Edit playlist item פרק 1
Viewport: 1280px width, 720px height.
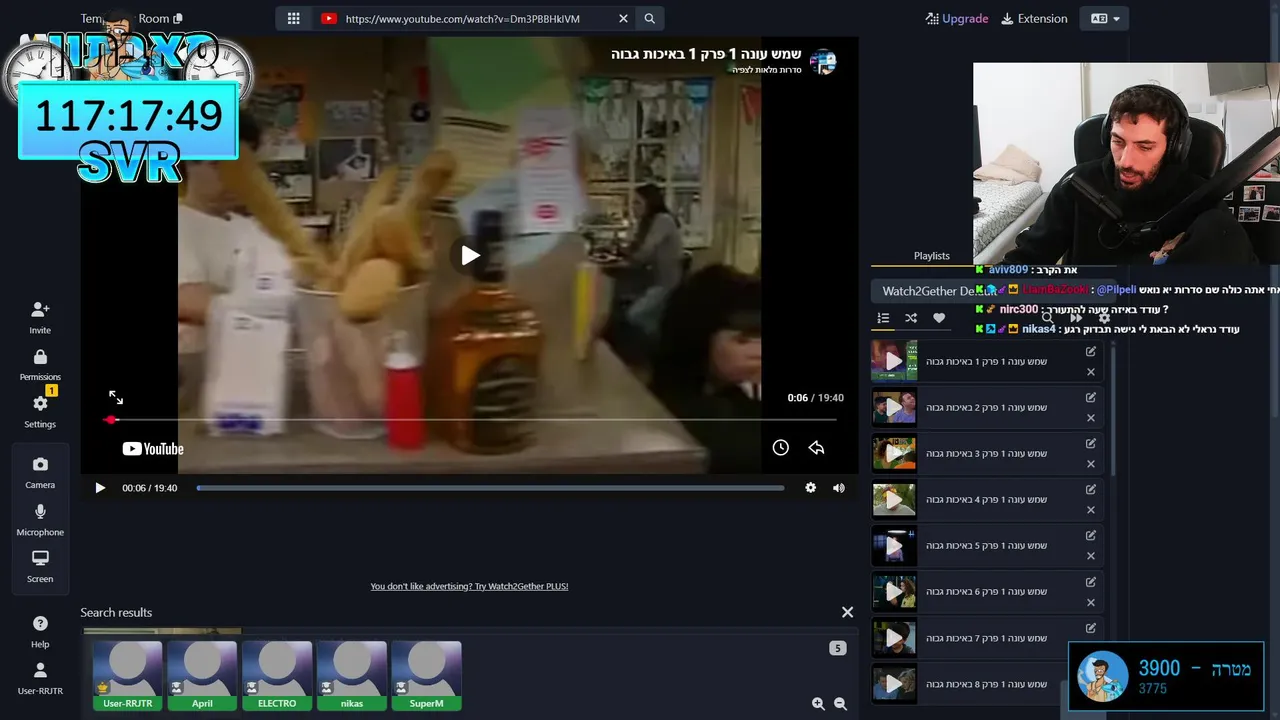point(1091,351)
